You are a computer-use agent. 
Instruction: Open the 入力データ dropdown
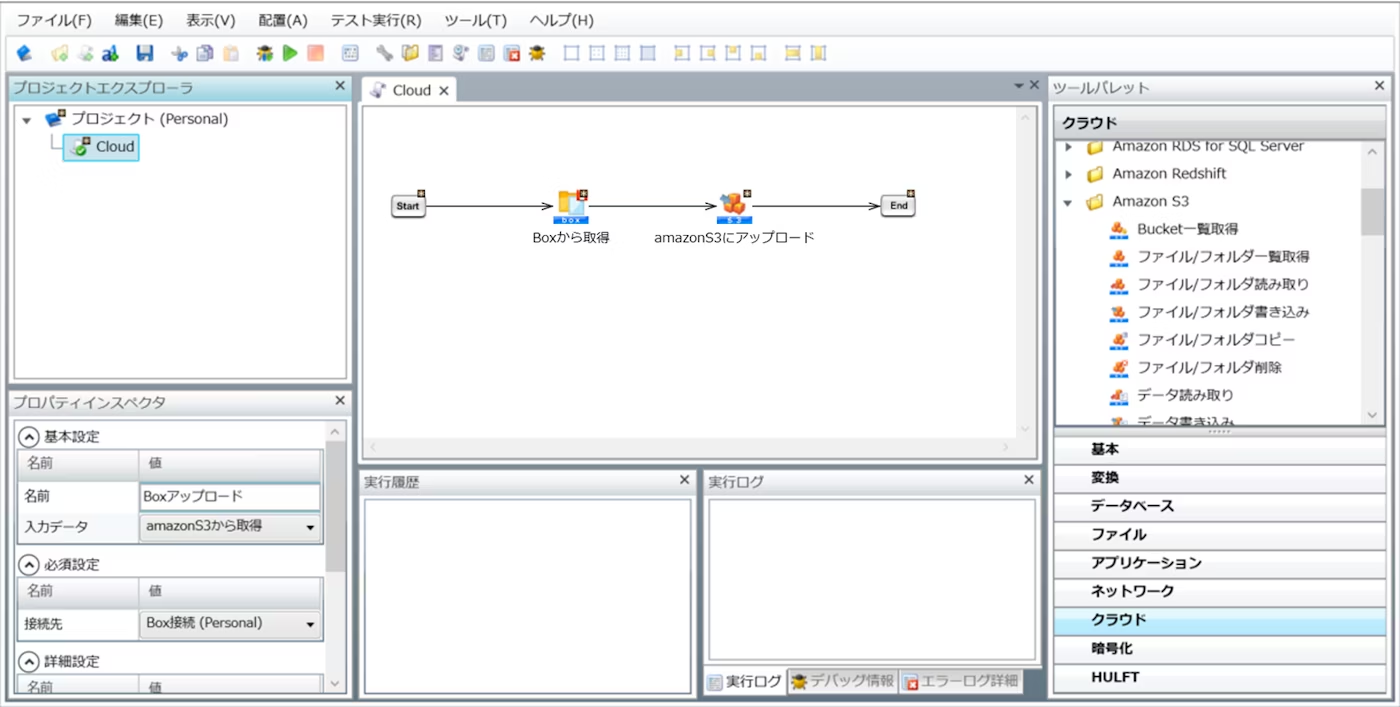click(230, 526)
